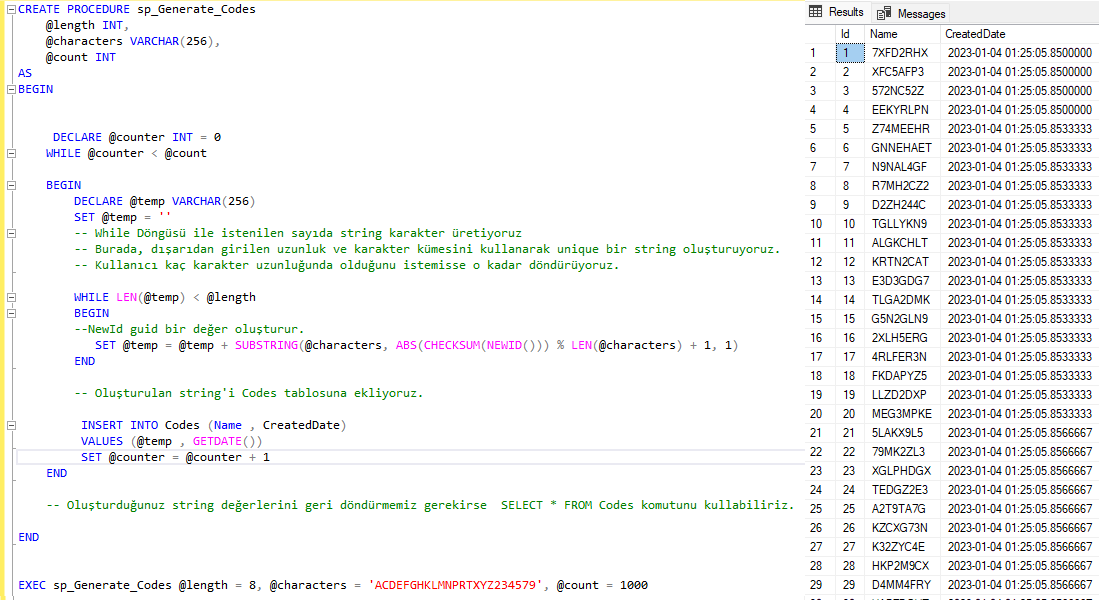
Task: Click the Name cell E3D3GDG7
Action: pyautogui.click(x=901, y=280)
